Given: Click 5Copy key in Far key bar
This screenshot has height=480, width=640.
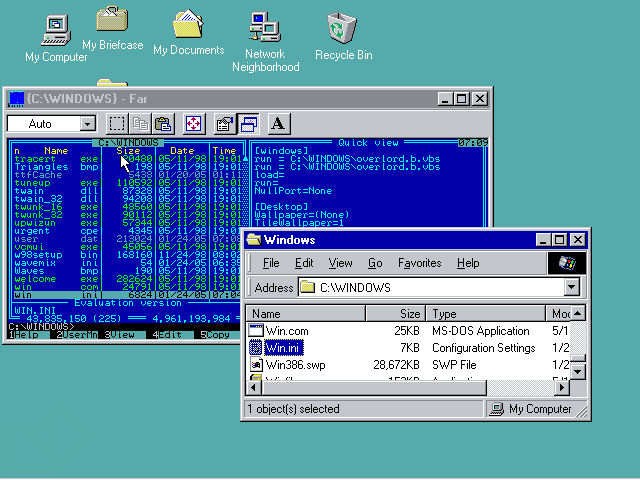Looking at the screenshot, I should 220,335.
